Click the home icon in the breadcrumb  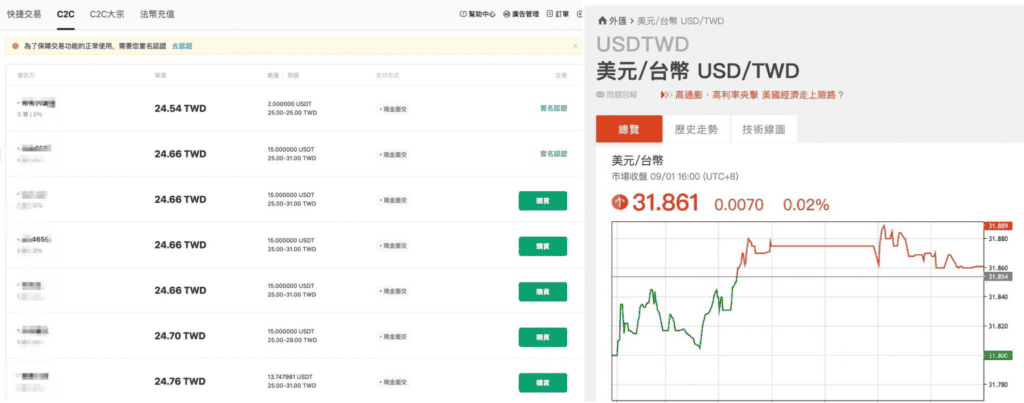point(602,21)
